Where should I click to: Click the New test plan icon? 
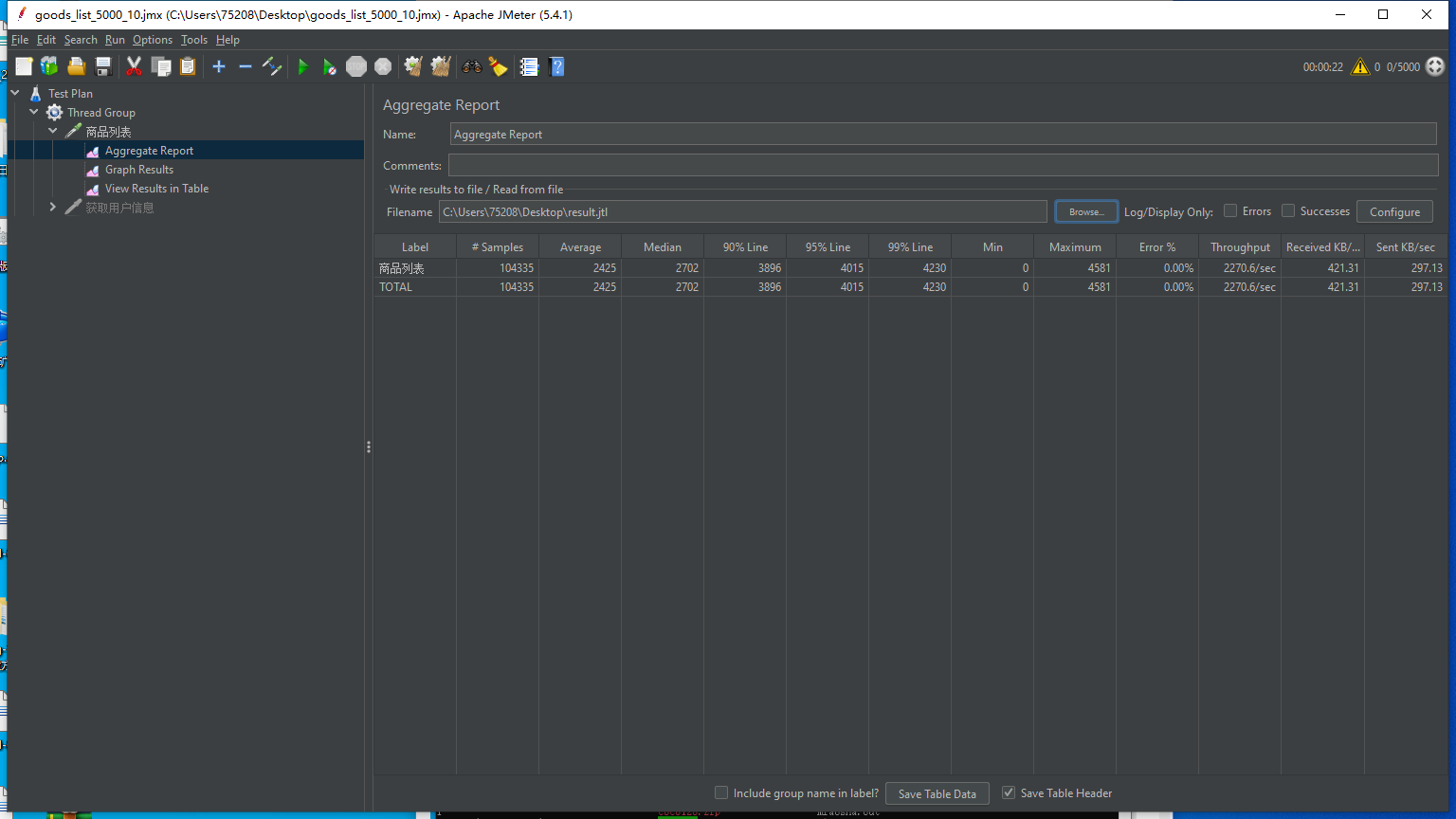pos(24,66)
